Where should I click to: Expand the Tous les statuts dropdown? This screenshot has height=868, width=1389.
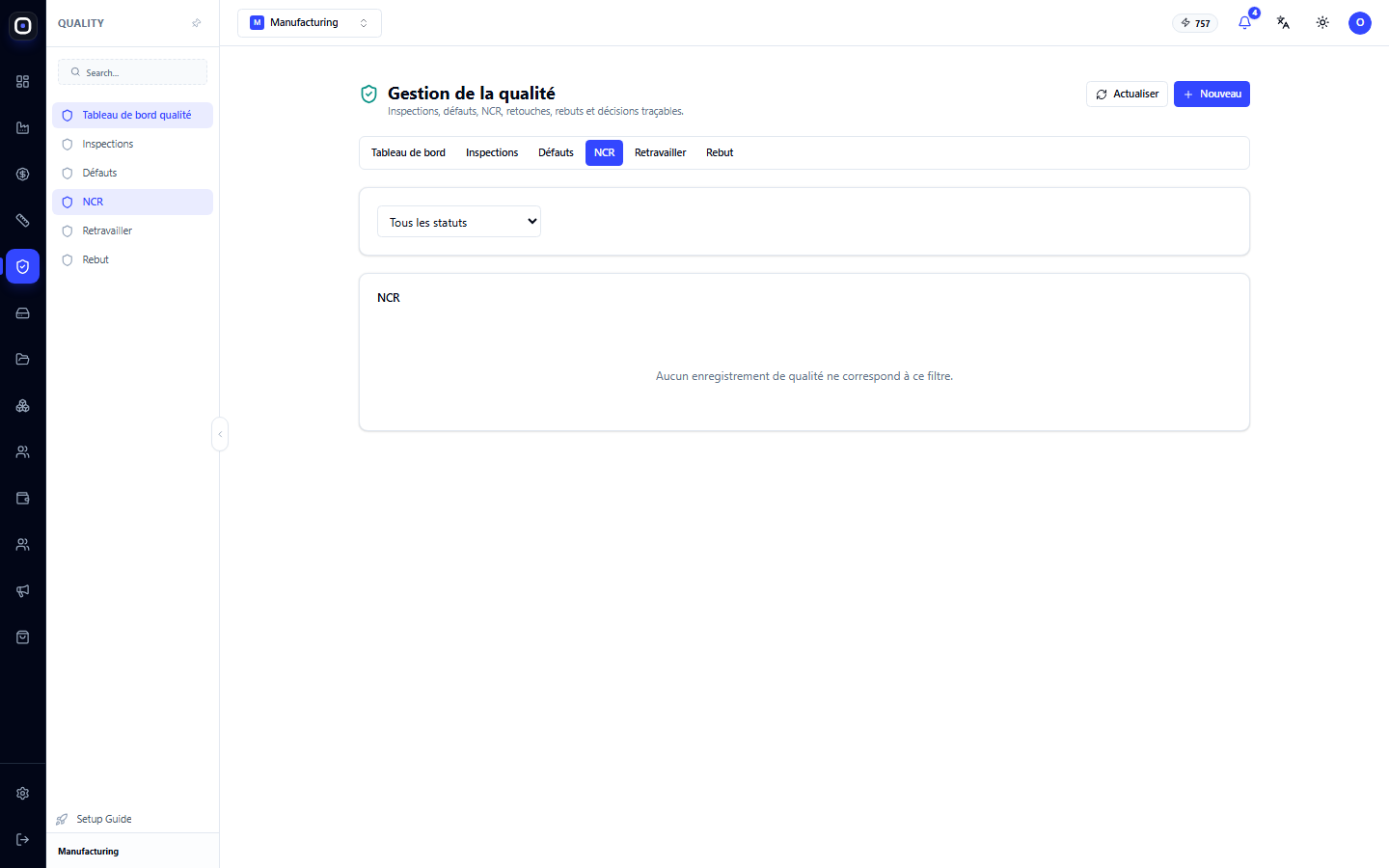point(459,222)
